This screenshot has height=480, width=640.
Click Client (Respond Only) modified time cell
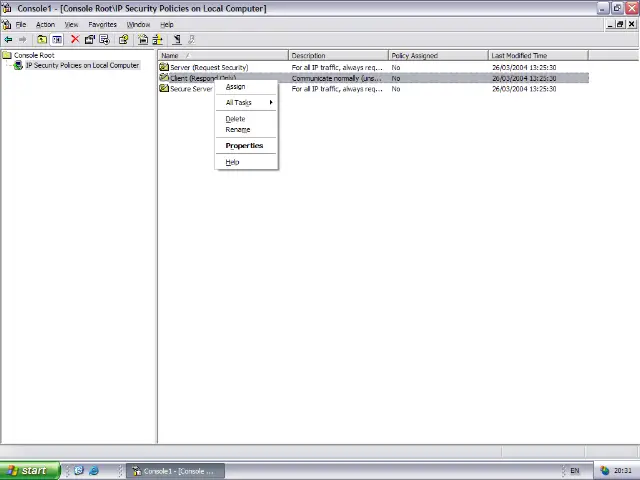click(x=524, y=78)
